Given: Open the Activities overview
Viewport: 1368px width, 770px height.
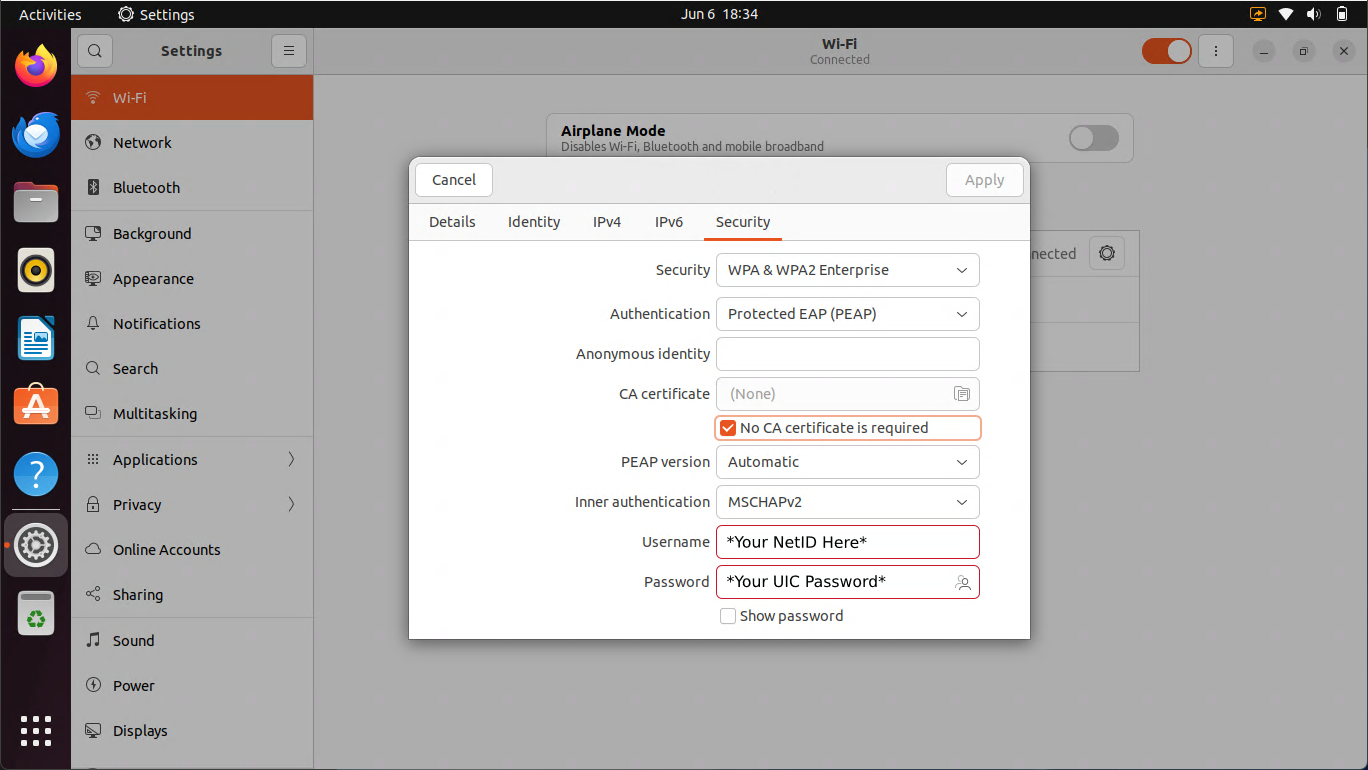Looking at the screenshot, I should [50, 14].
